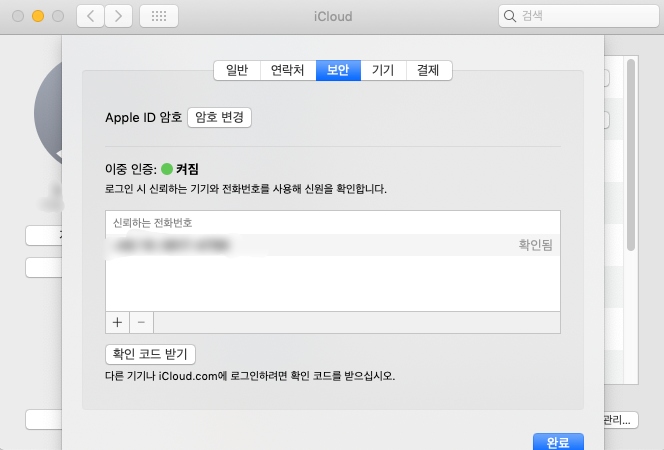The width and height of the screenshot is (664, 450).
Task: Show all preferences grid icon
Action: [159, 16]
